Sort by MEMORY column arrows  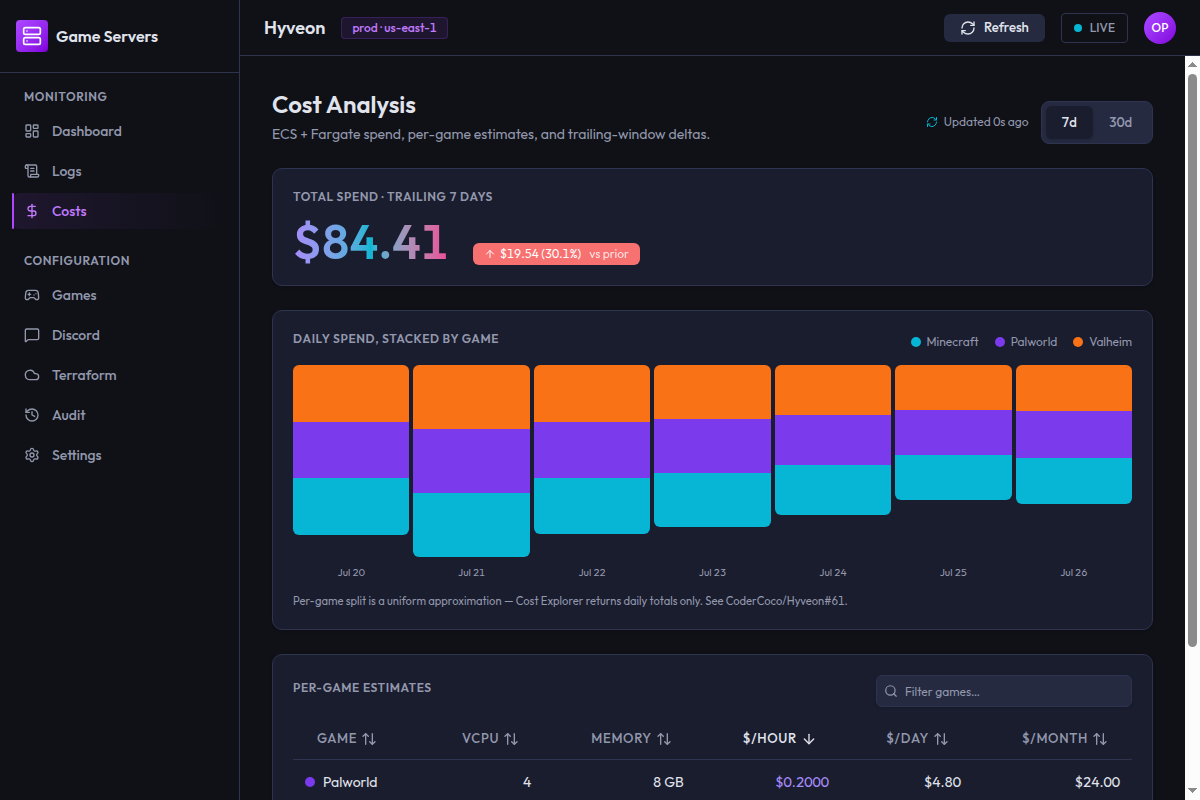click(x=664, y=739)
